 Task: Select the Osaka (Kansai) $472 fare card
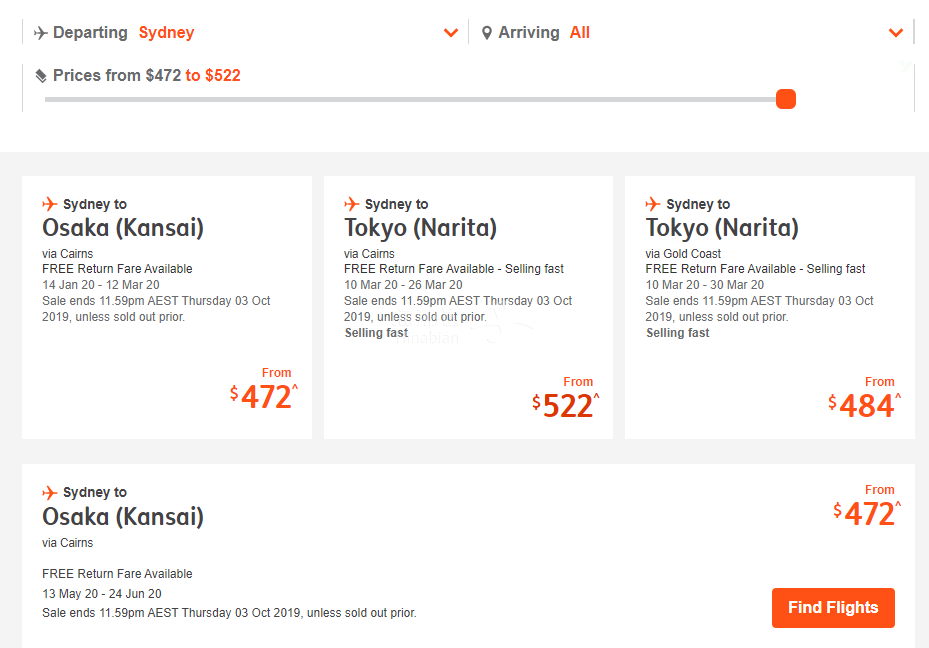167,307
